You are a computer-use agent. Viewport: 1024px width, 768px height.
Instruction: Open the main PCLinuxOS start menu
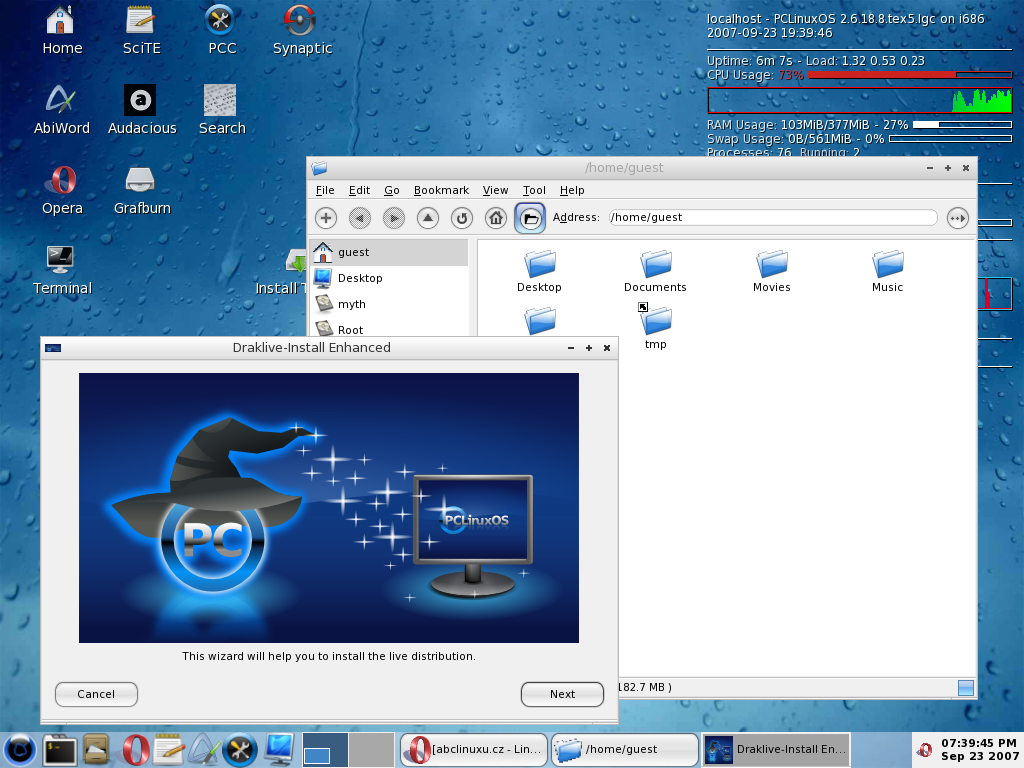[x=20, y=750]
